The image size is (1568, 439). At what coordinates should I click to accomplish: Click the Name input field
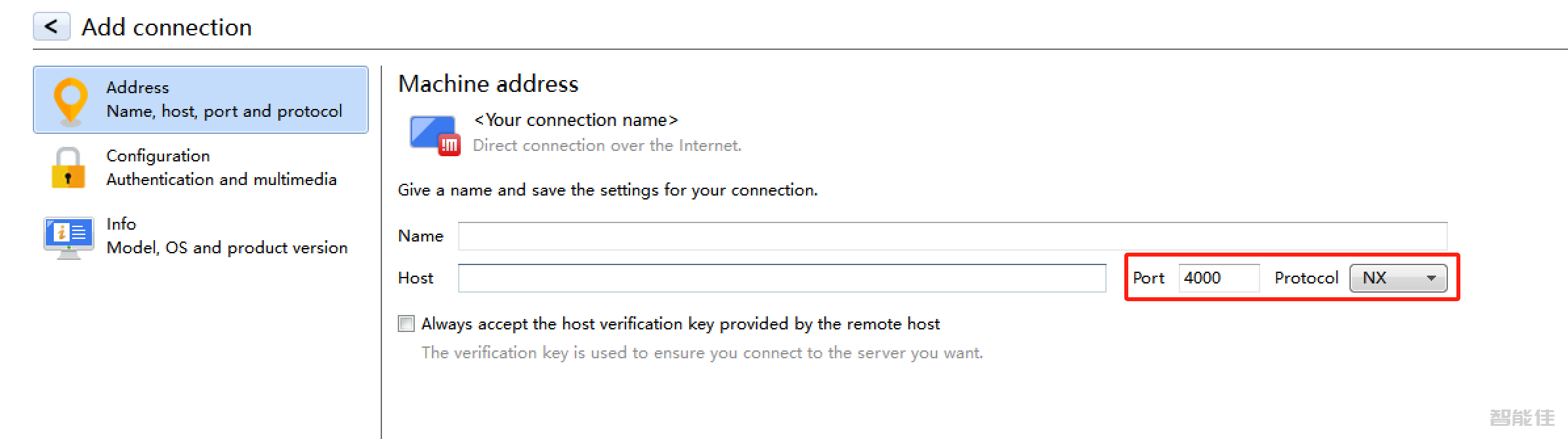click(952, 236)
